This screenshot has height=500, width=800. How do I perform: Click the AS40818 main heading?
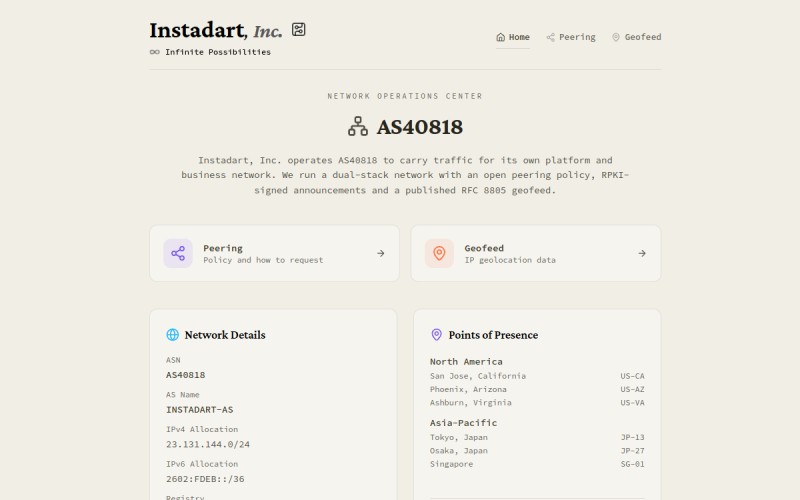tap(419, 127)
